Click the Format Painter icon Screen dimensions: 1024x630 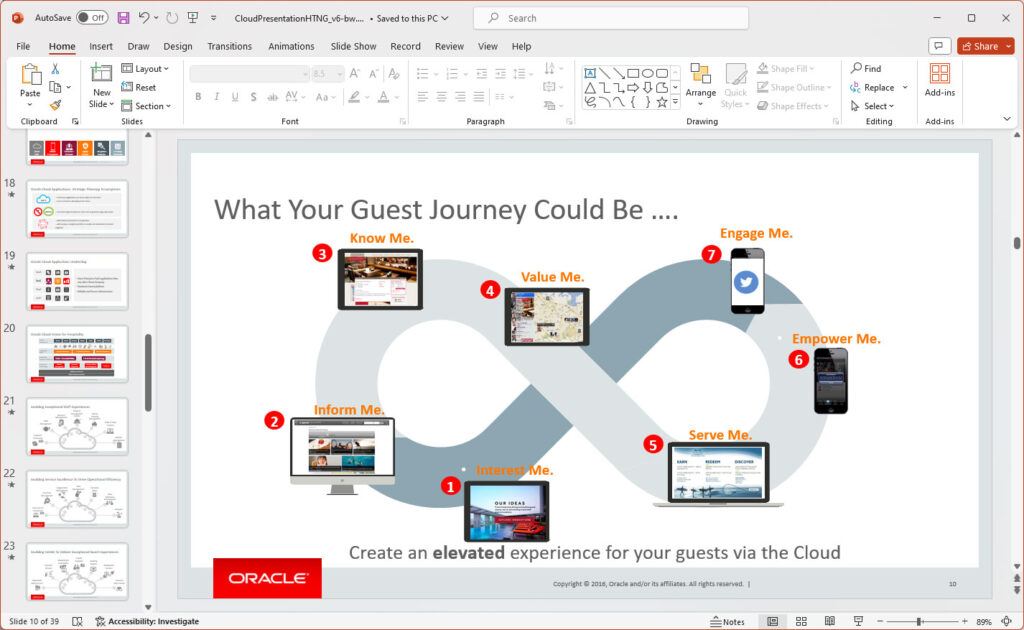tap(56, 105)
